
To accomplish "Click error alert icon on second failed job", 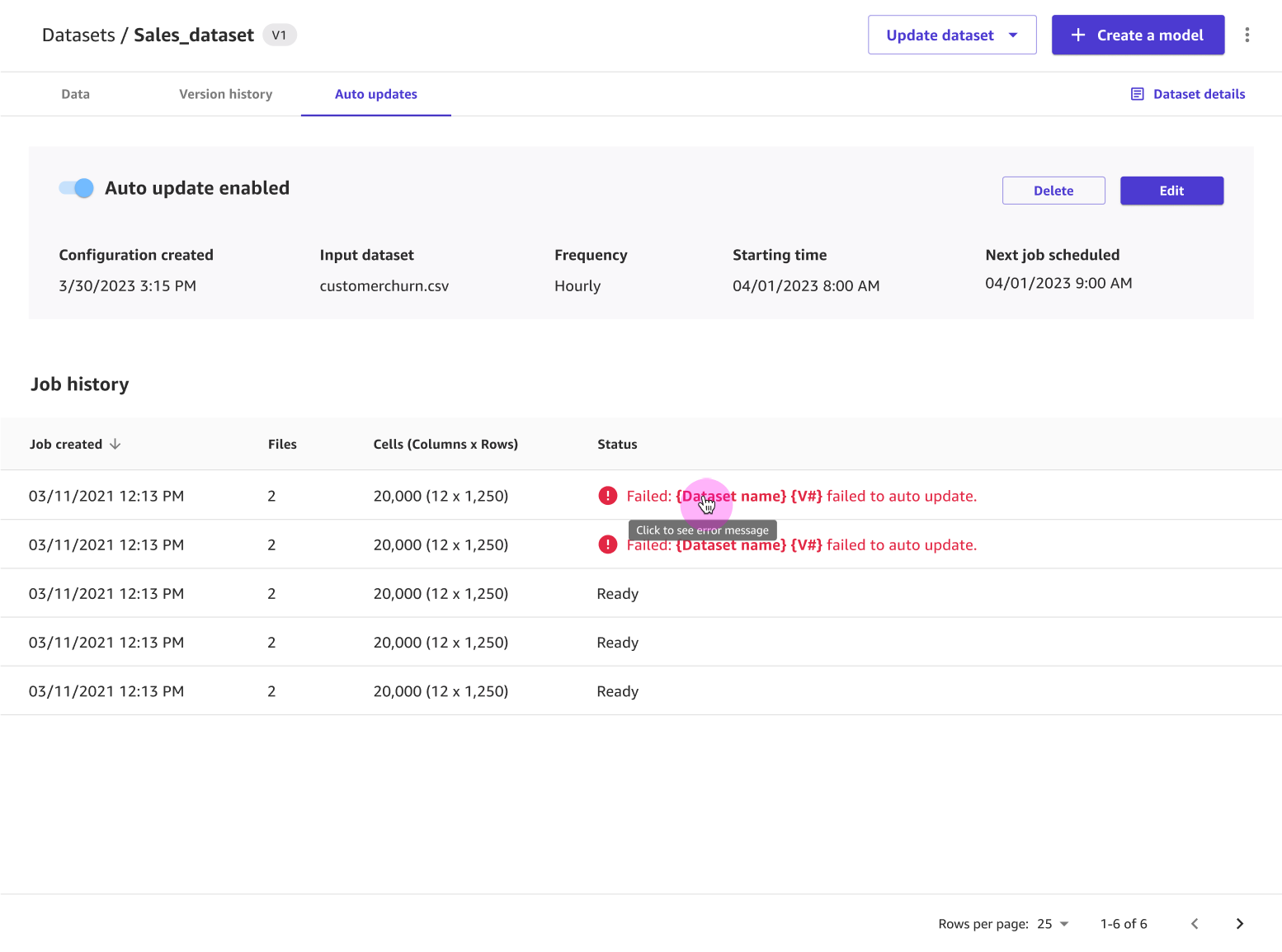I will click(x=607, y=544).
